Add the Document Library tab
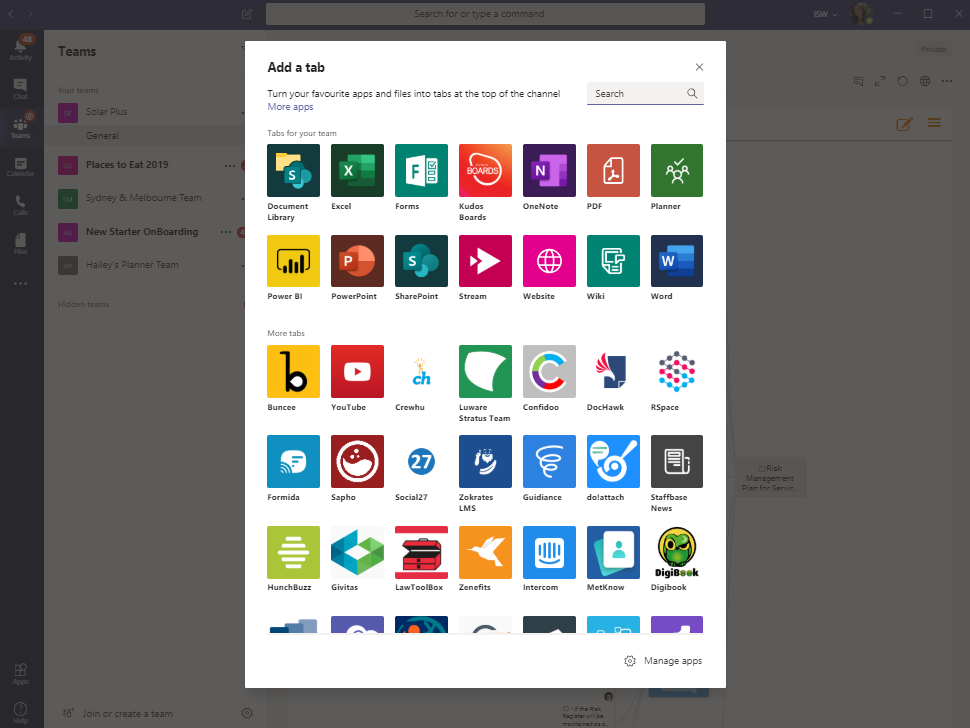Image resolution: width=970 pixels, height=728 pixels. click(x=293, y=170)
